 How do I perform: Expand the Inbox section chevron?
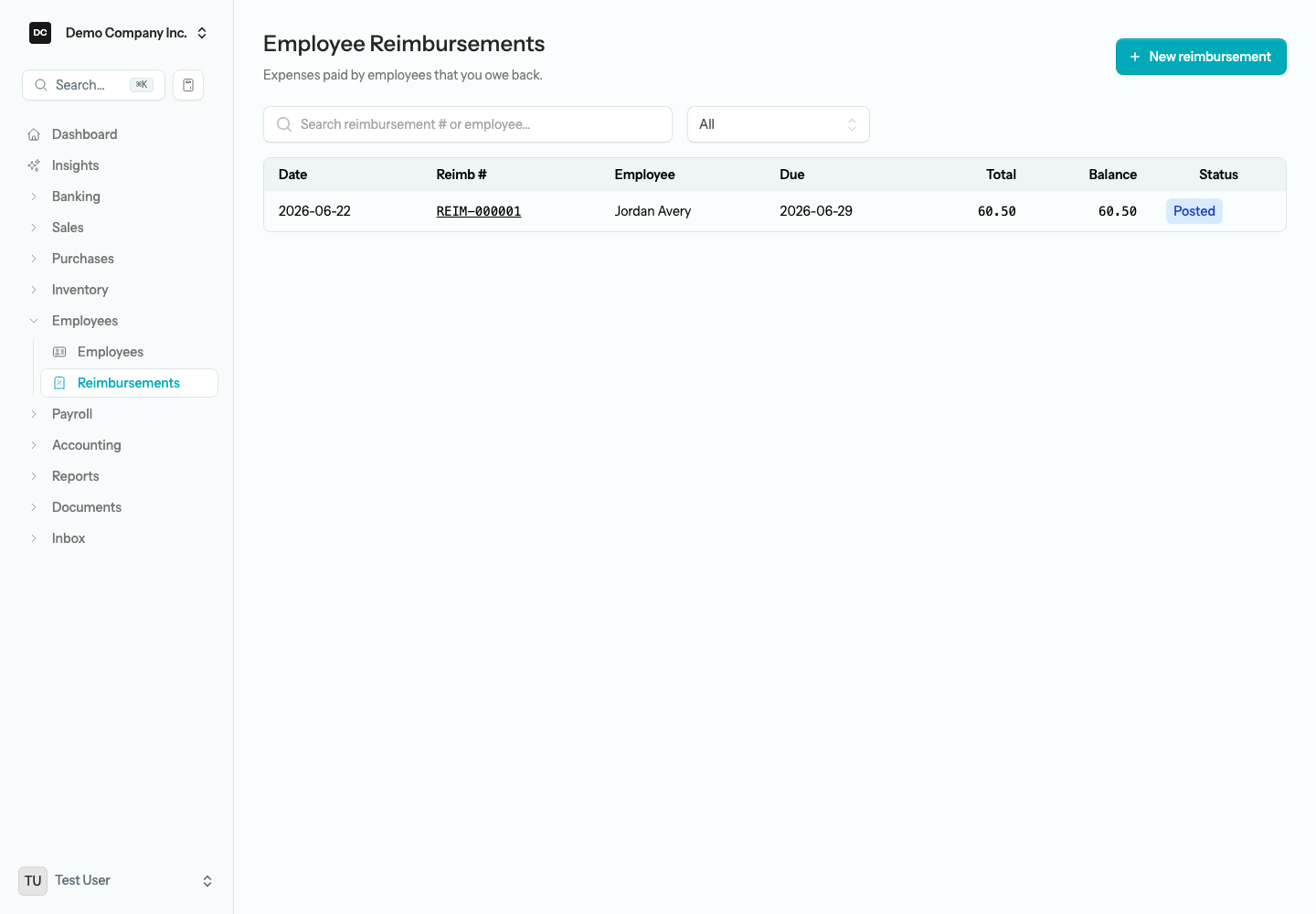point(34,538)
